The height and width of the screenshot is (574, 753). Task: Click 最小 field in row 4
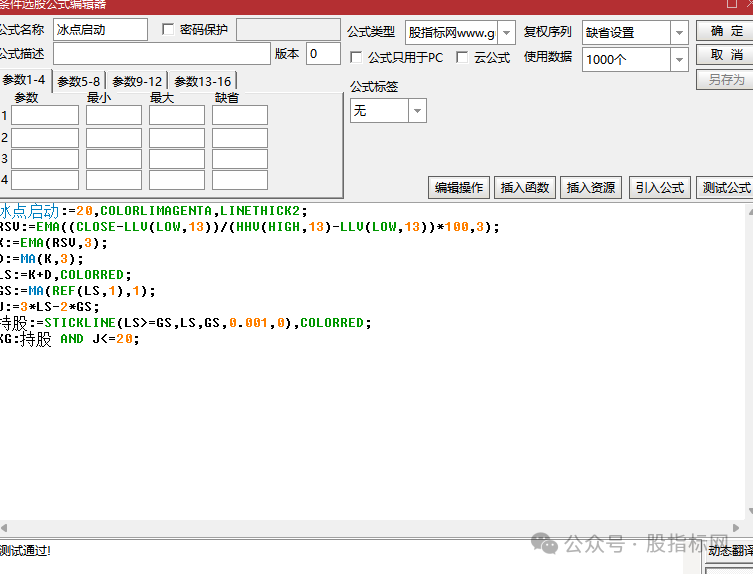[114, 180]
